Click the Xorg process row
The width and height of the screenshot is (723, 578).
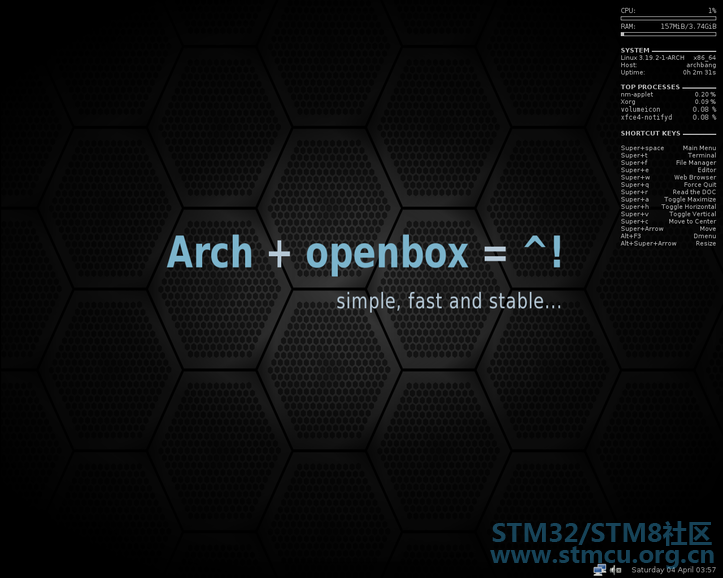pyautogui.click(x=668, y=102)
